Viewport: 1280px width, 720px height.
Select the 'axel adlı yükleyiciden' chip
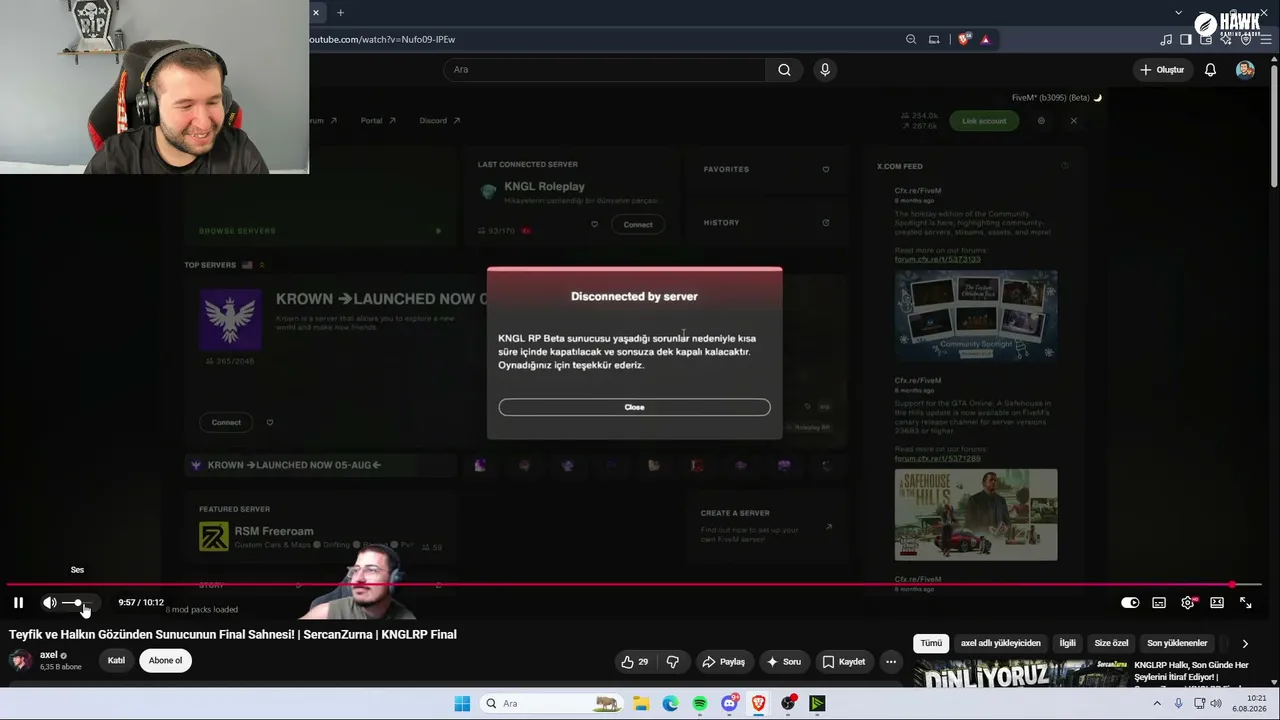(x=1001, y=643)
